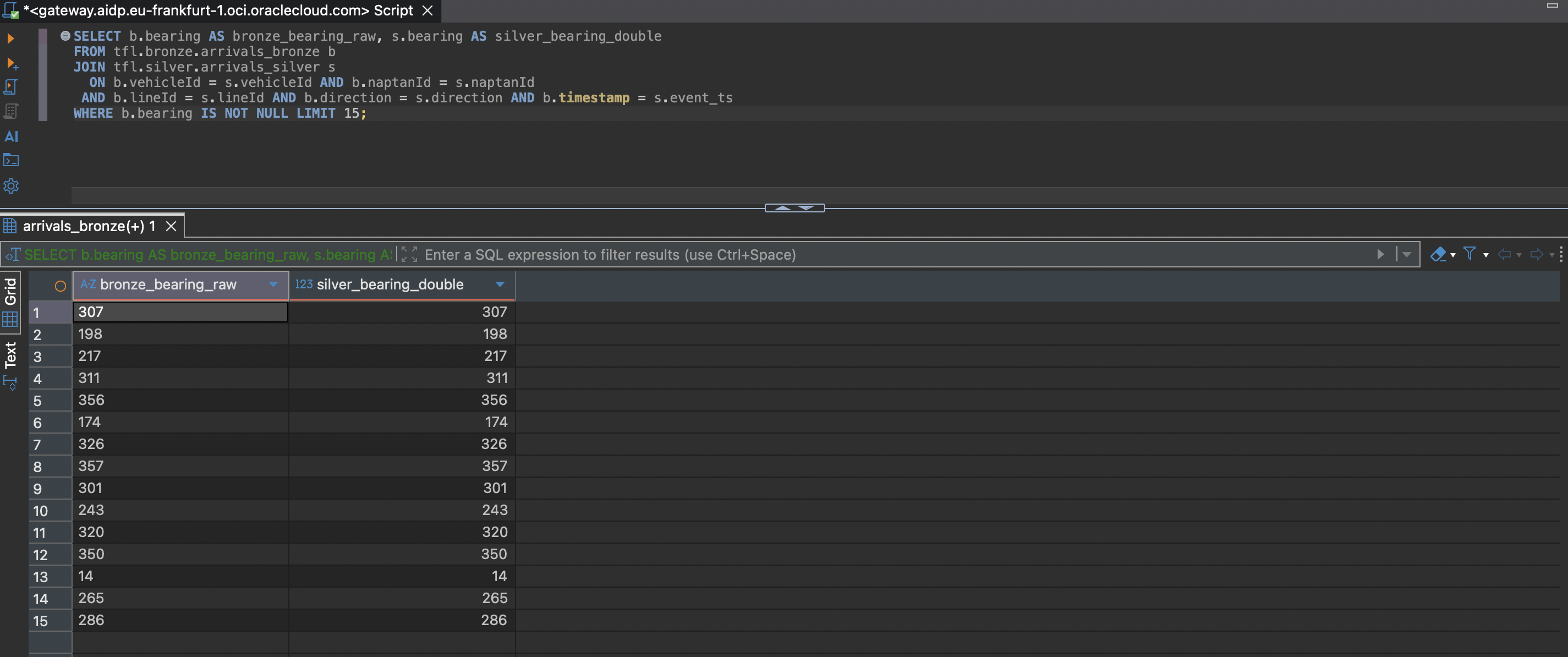Collapse the SELECT statement fold marker
The height and width of the screenshot is (657, 1568).
tap(65, 36)
